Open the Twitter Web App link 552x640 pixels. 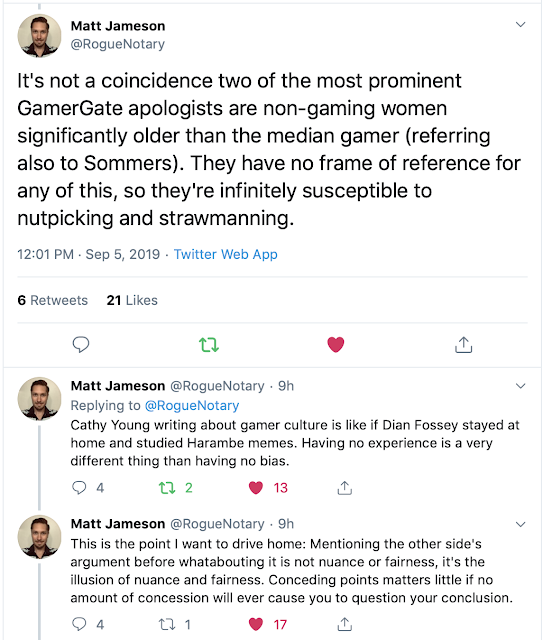coord(226,254)
